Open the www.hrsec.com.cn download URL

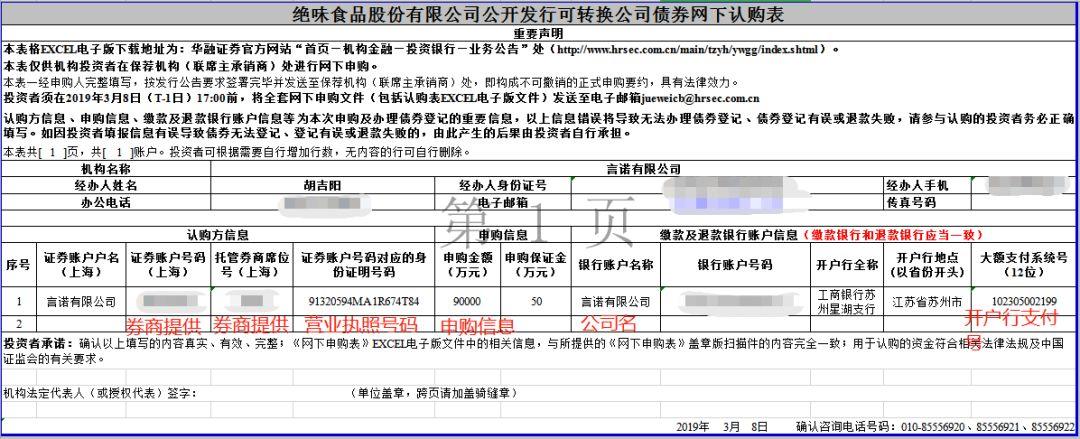(x=689, y=50)
